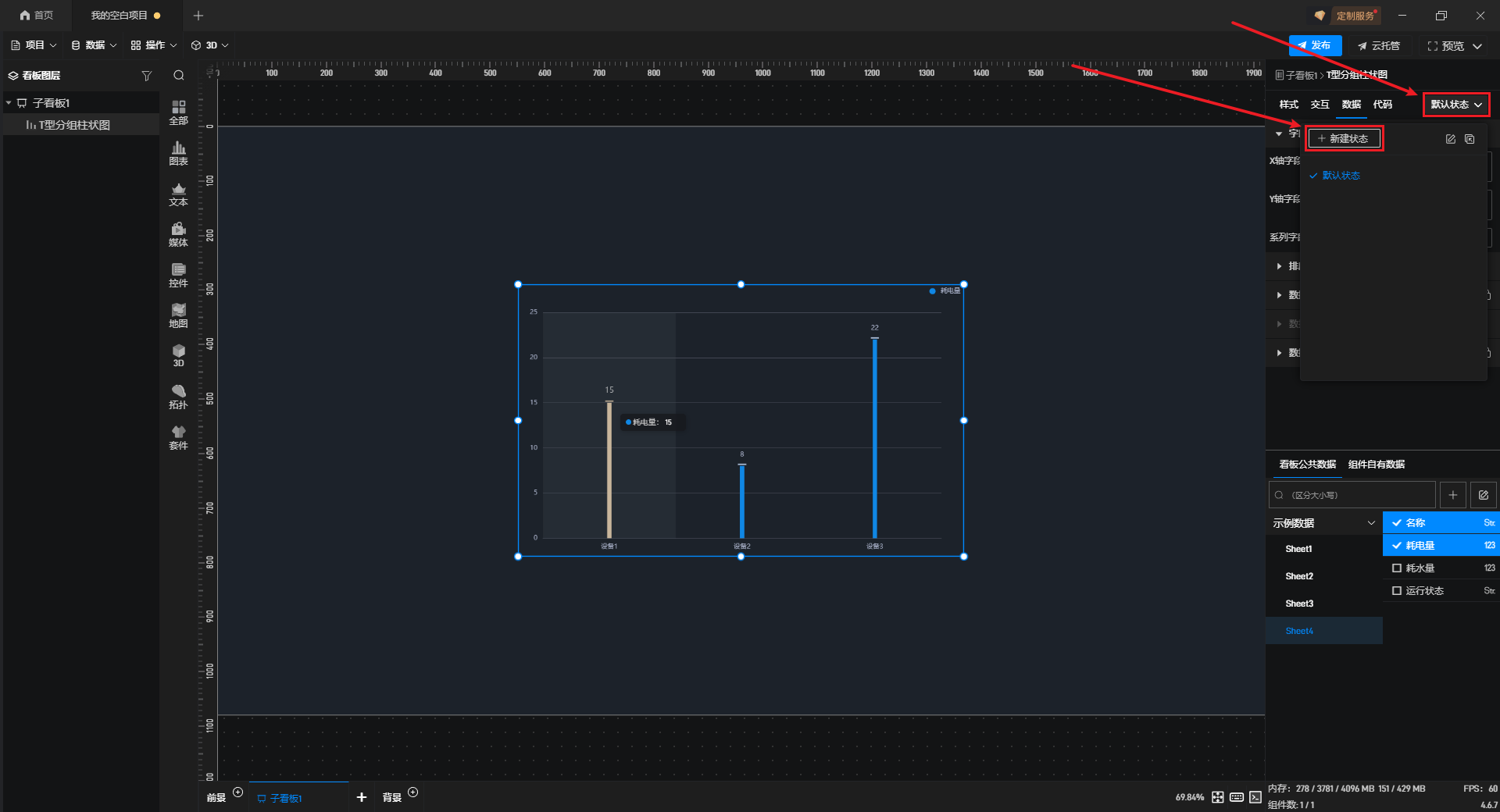Open the 默认状态 state dropdown

click(x=1455, y=105)
